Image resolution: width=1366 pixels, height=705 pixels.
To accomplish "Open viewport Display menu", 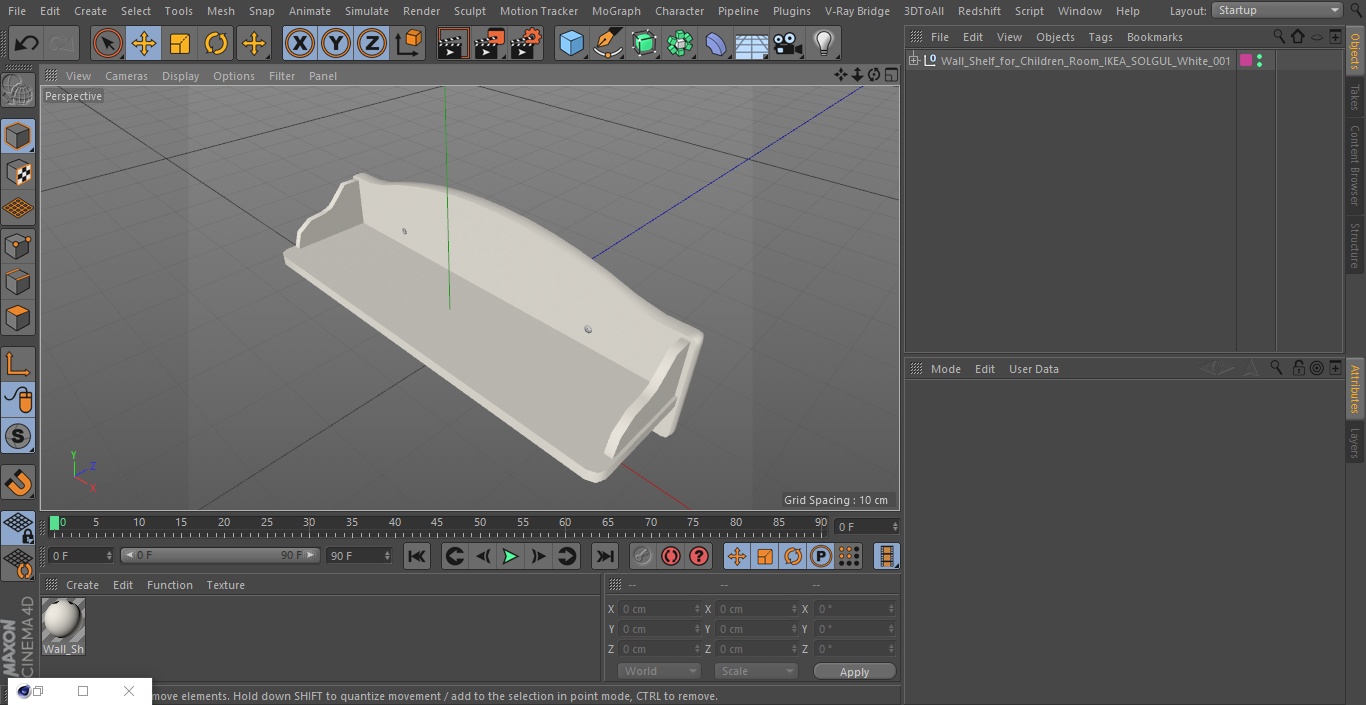I will pos(180,76).
